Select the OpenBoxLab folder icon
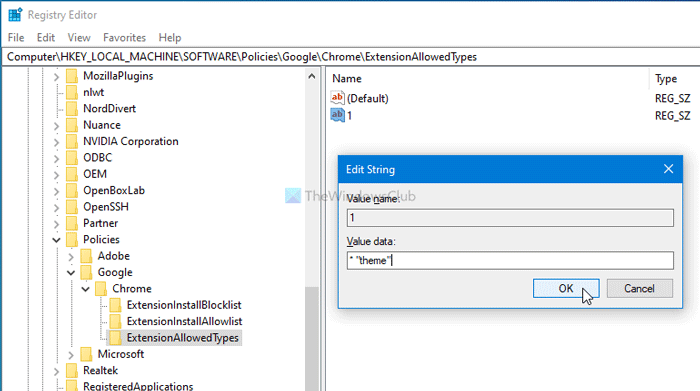 (x=72, y=191)
